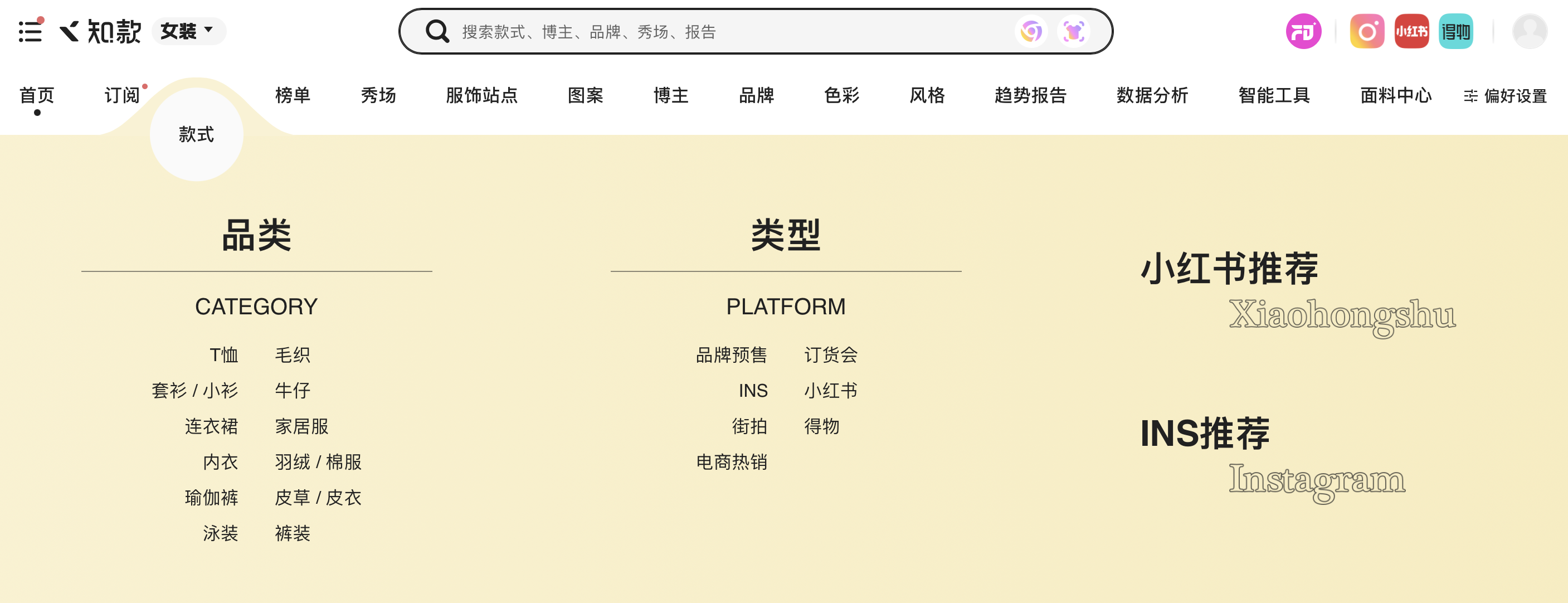Open the 智能工具 menu item

1274,95
